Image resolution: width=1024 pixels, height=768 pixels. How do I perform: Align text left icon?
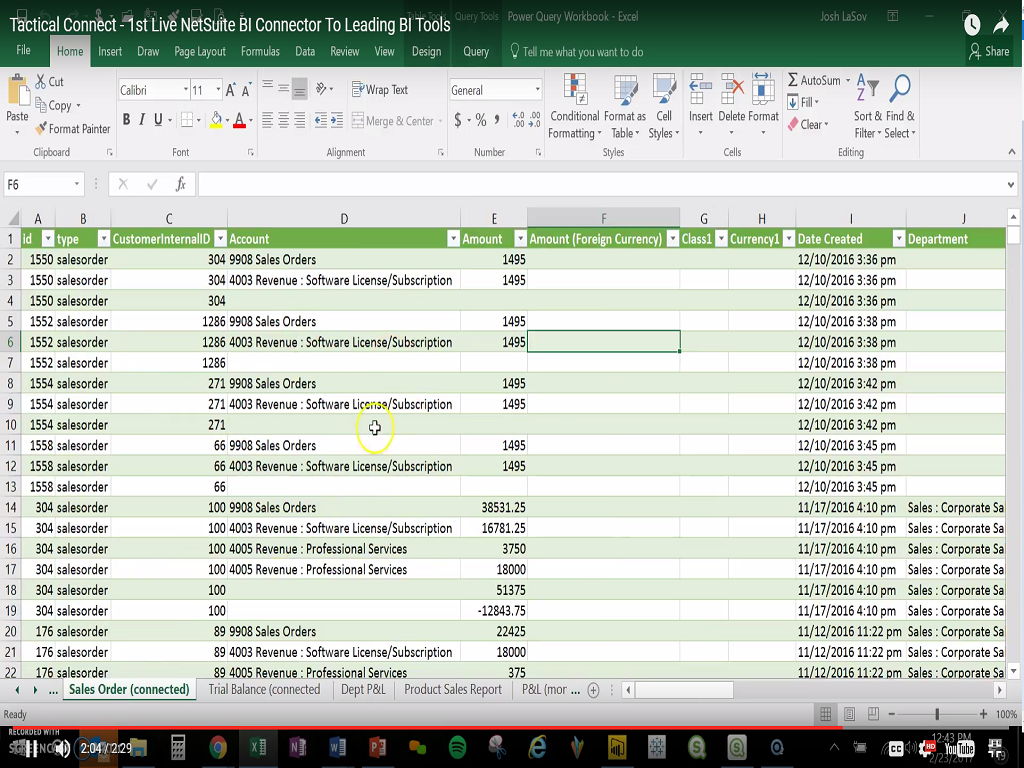click(x=268, y=120)
